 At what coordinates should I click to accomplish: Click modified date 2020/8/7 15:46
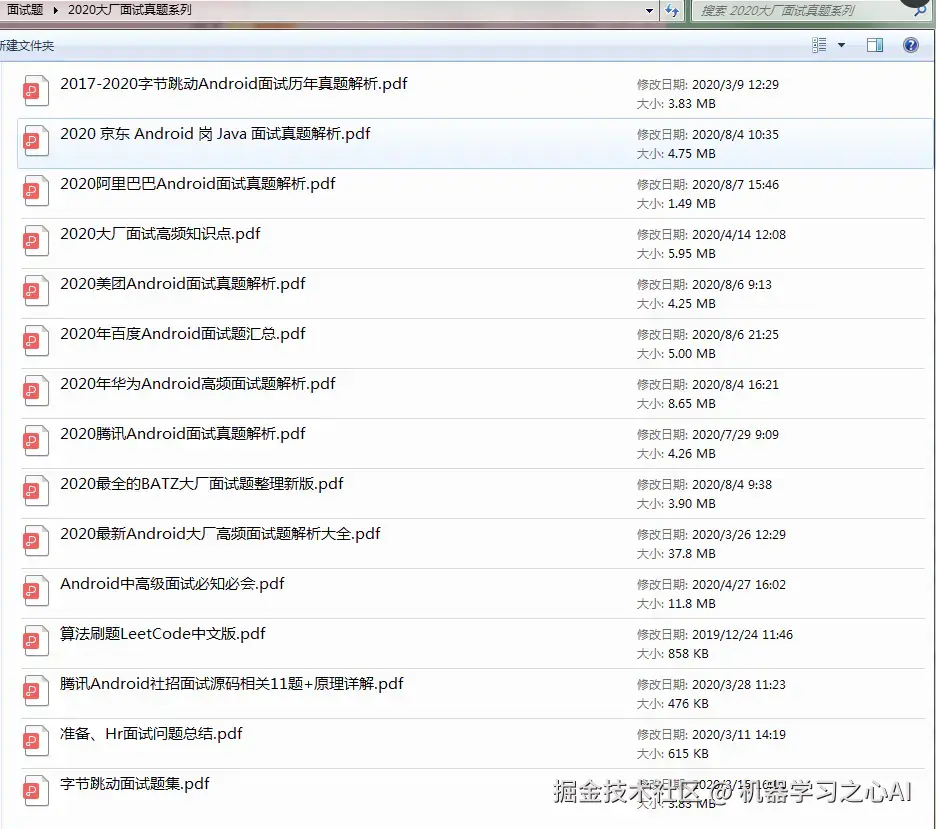point(735,185)
